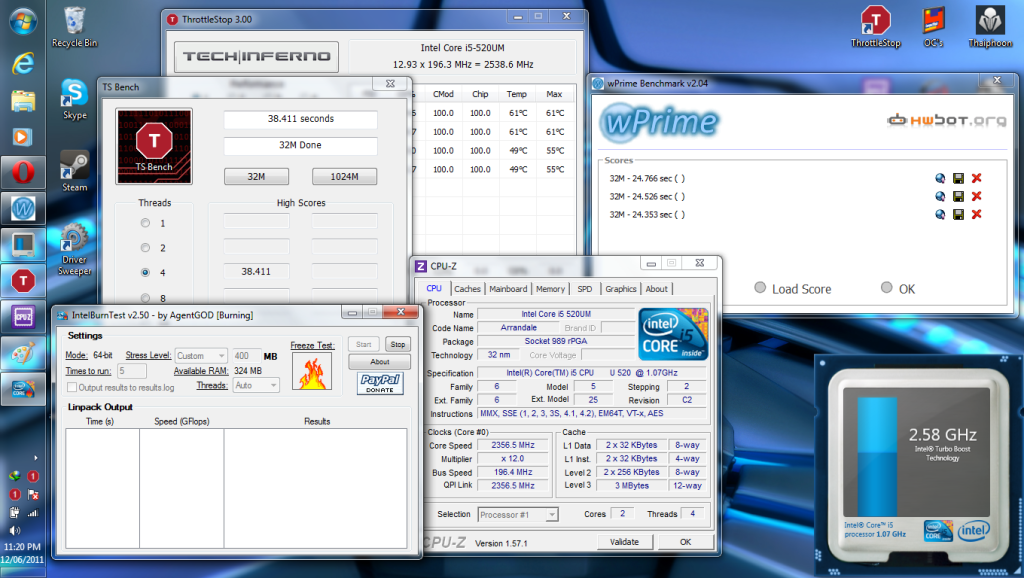Image resolution: width=1024 pixels, height=578 pixels.
Task: Open the OC's desktop icon
Action: click(x=933, y=27)
